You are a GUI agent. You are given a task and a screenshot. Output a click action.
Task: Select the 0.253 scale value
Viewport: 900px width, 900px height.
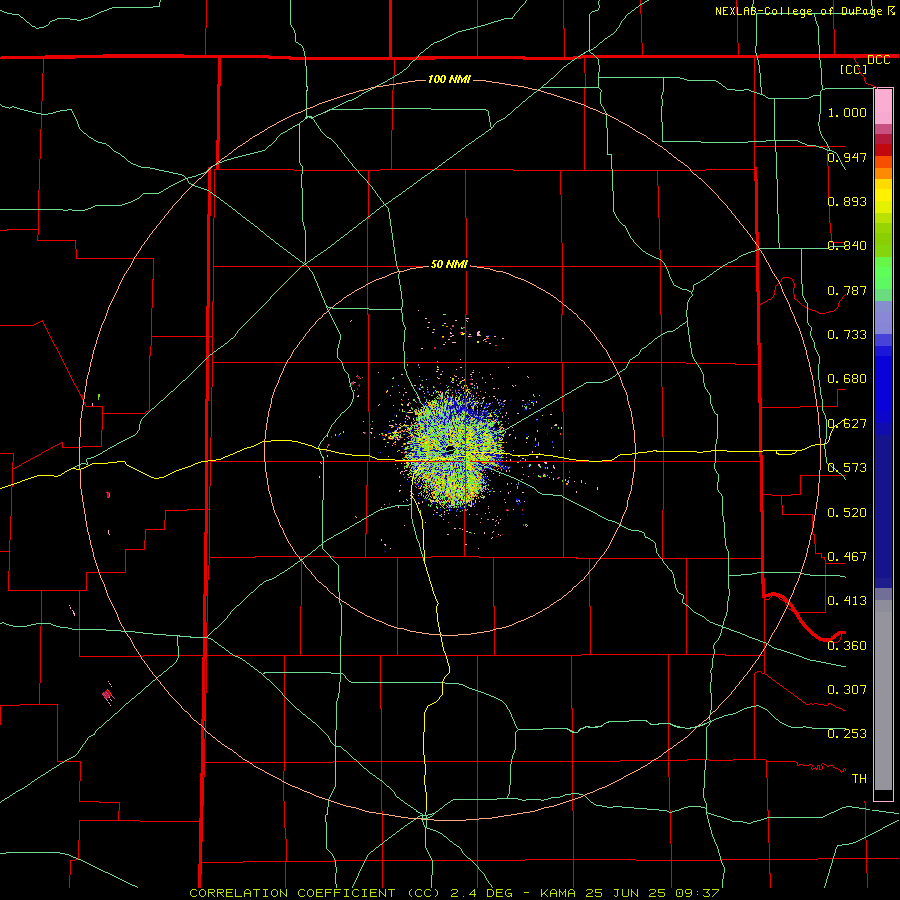pyautogui.click(x=847, y=734)
